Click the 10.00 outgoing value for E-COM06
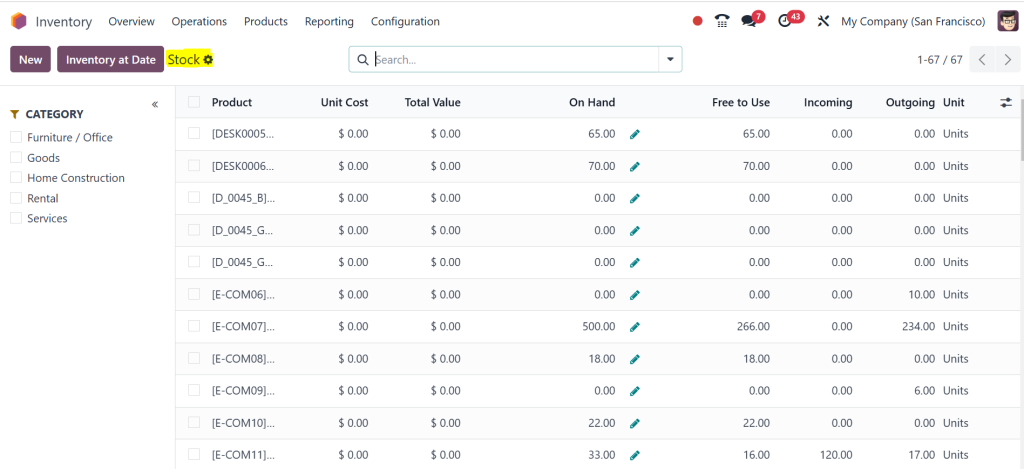1024x469 pixels. pos(921,295)
